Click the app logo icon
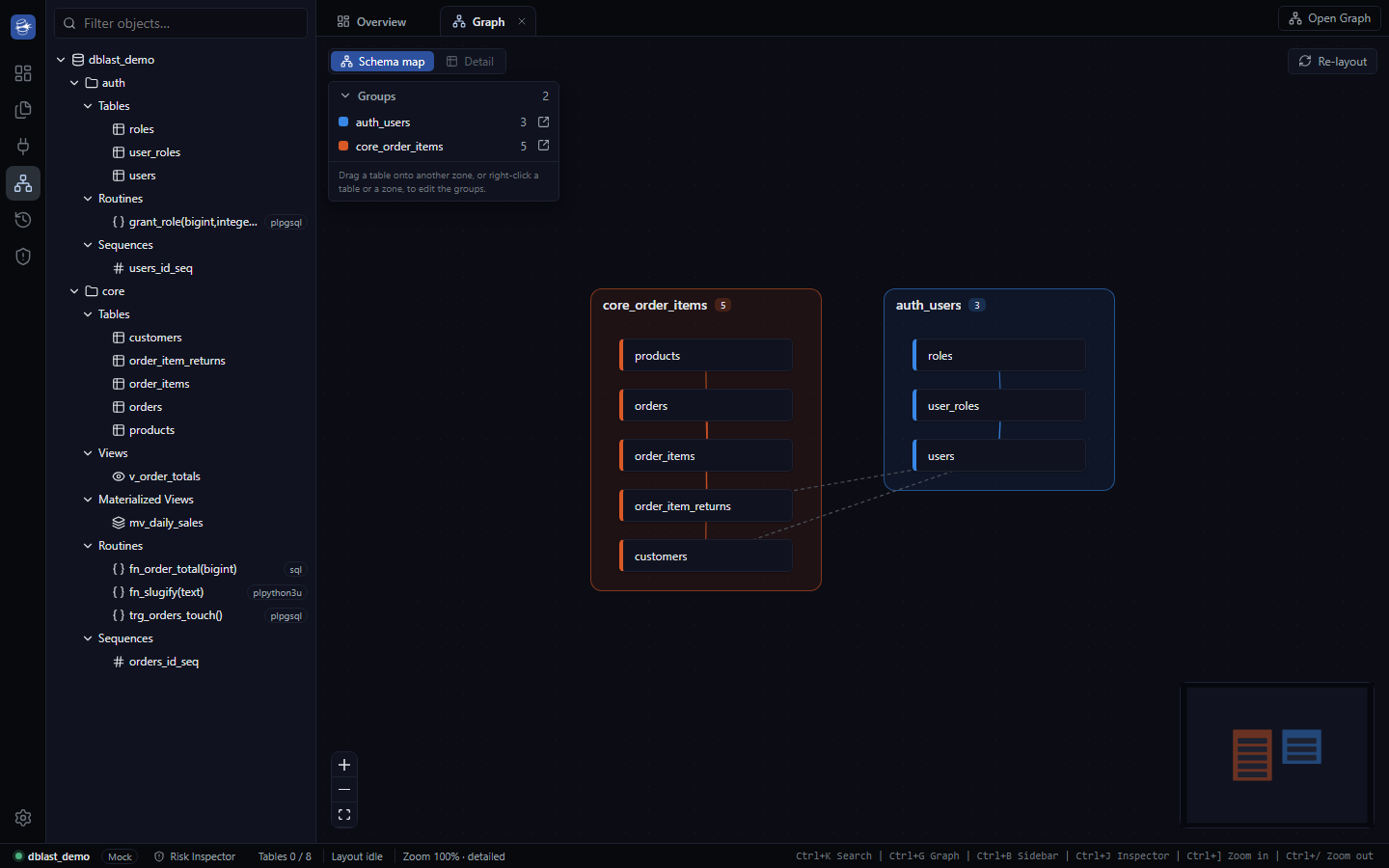The height and width of the screenshot is (868, 1389). 23,27
